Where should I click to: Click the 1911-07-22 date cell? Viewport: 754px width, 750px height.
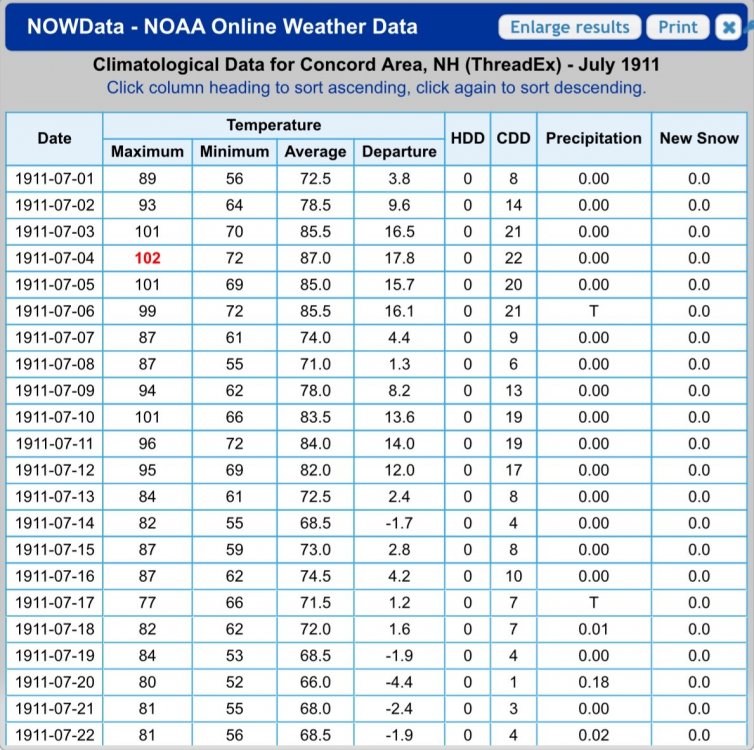click(x=54, y=735)
